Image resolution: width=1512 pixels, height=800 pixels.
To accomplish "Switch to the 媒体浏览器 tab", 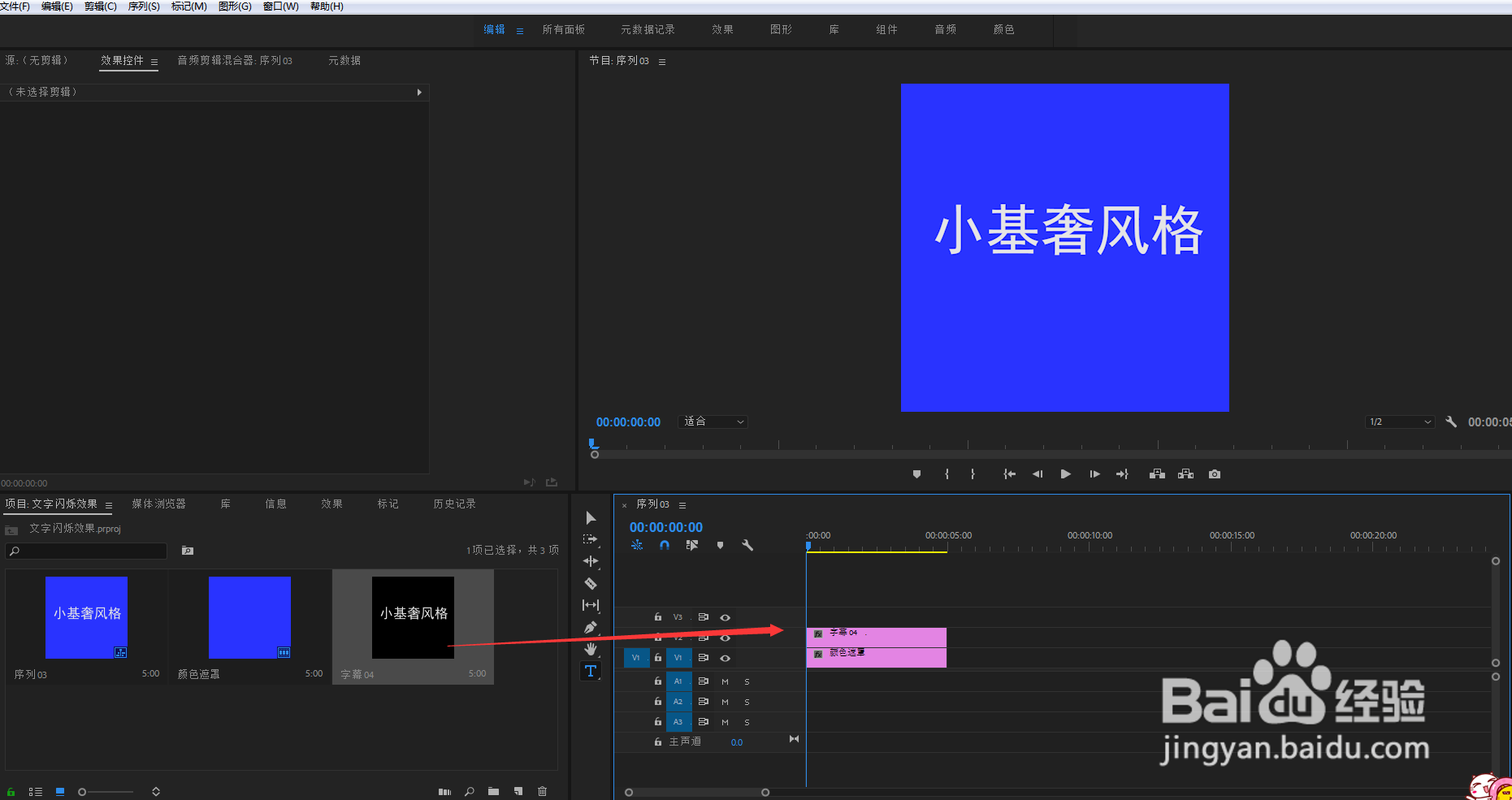I will click(x=159, y=504).
